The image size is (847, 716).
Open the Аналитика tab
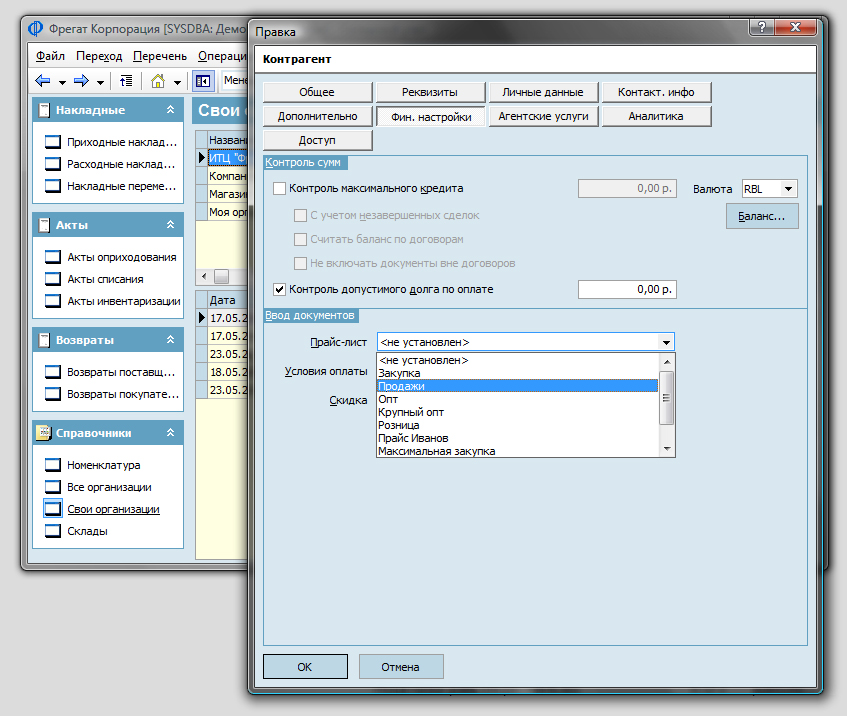(656, 116)
